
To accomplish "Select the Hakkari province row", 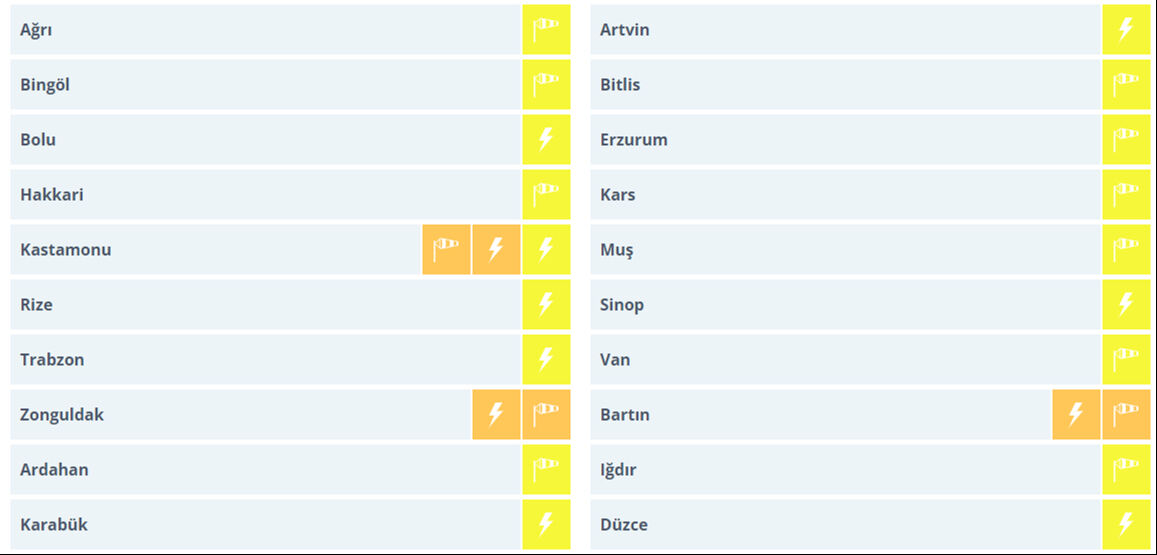I will (x=52, y=195).
